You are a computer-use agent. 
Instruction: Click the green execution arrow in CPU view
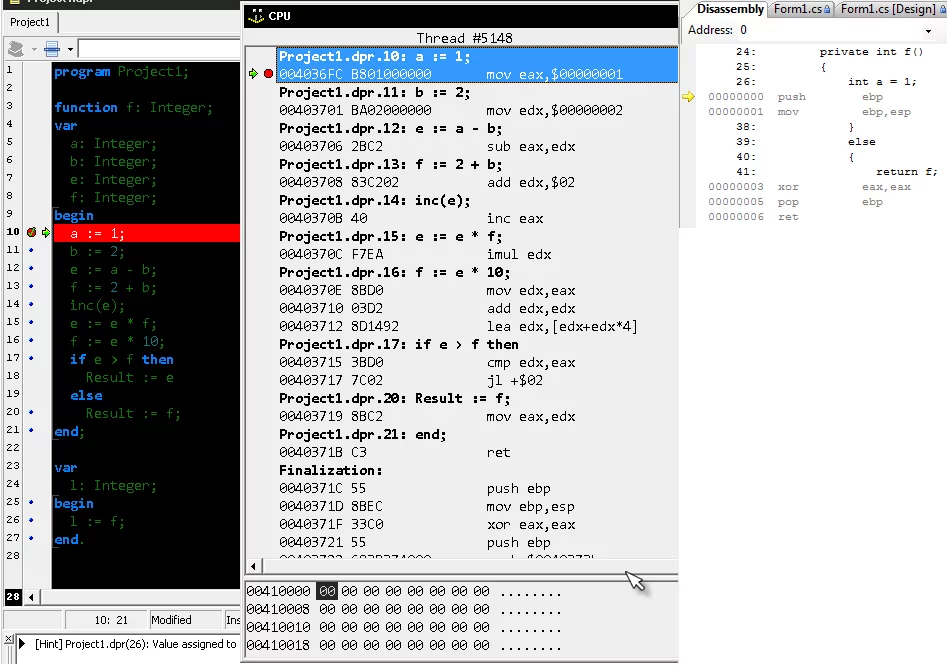click(254, 74)
